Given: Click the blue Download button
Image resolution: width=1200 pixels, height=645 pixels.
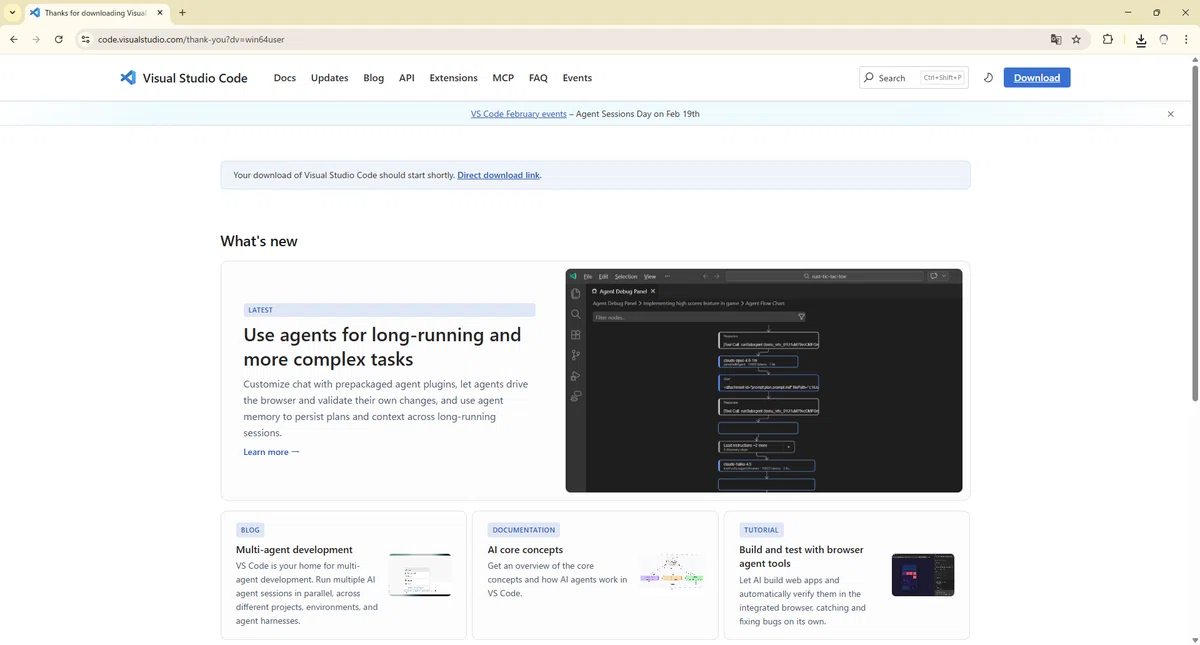Looking at the screenshot, I should click(1037, 78).
